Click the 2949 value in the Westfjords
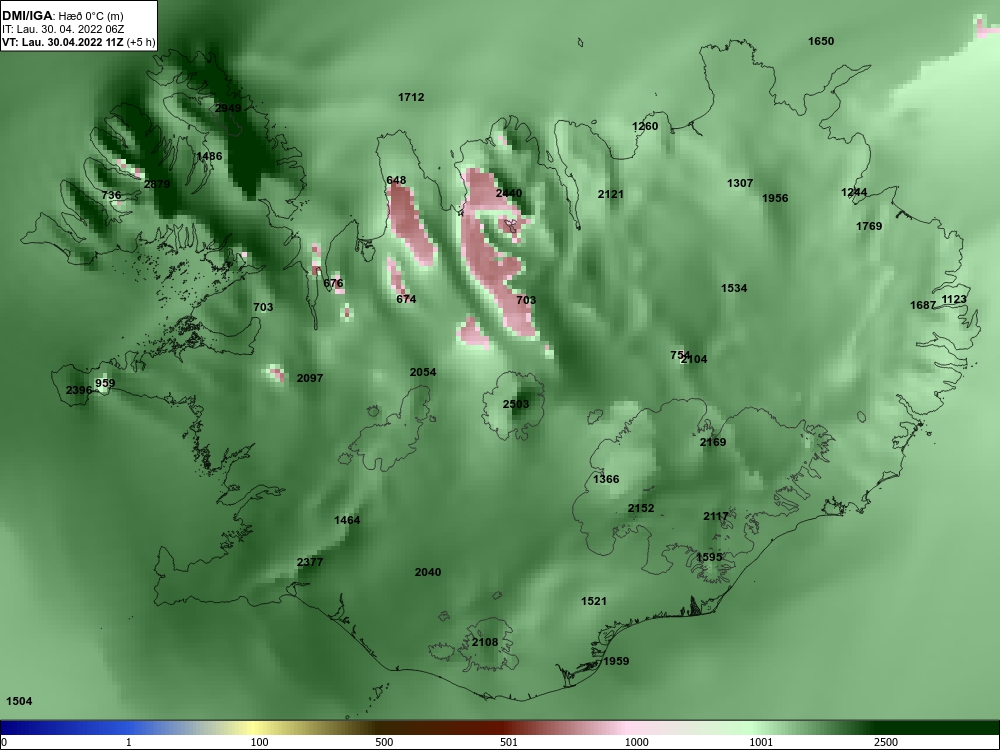1000x750 pixels. point(228,108)
